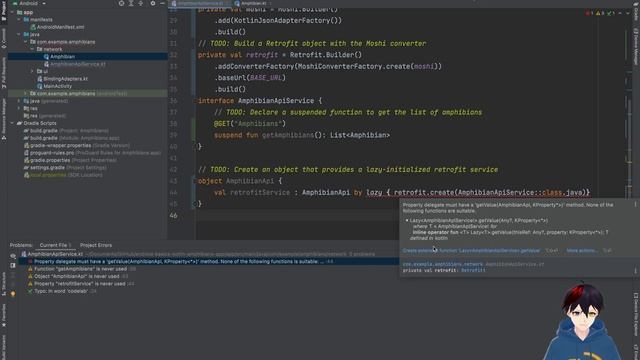Switch to the AmphibianApiService.kt editor tab
This screenshot has width=640, height=360.
tap(200, 3)
